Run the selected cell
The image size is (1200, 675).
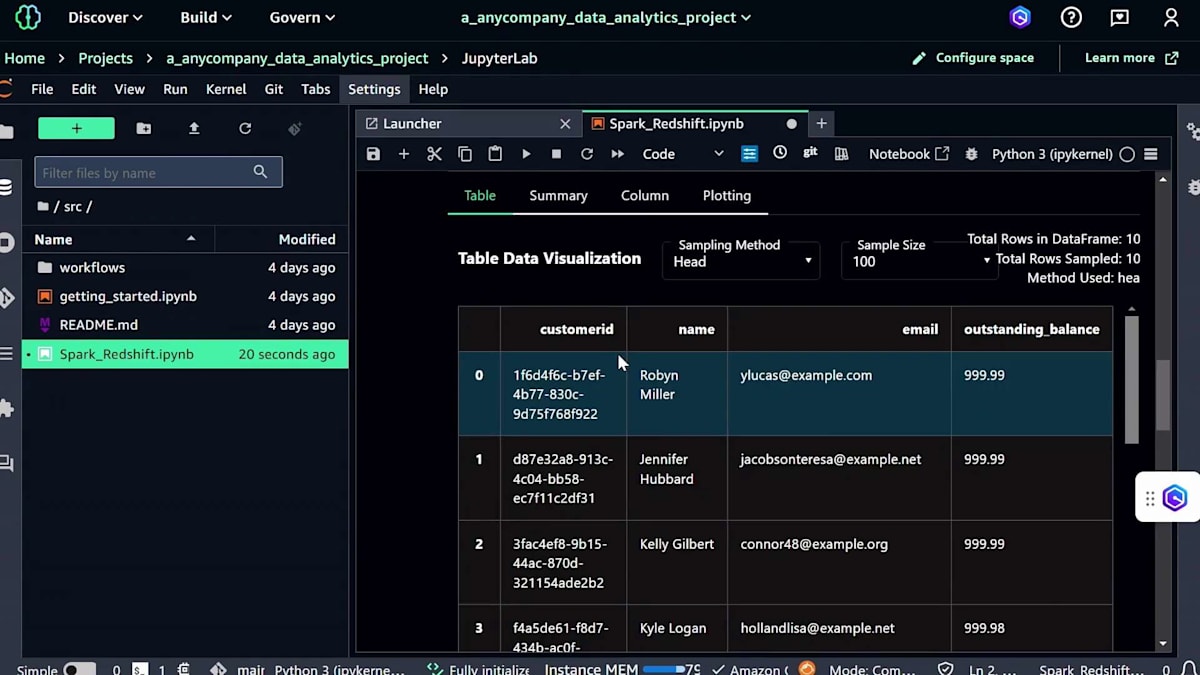coord(526,154)
